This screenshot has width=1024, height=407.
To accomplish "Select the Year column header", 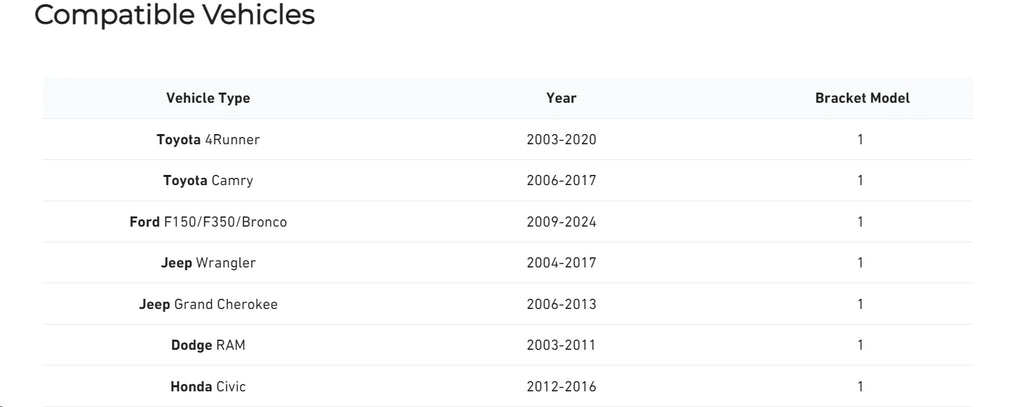I will (562, 98).
